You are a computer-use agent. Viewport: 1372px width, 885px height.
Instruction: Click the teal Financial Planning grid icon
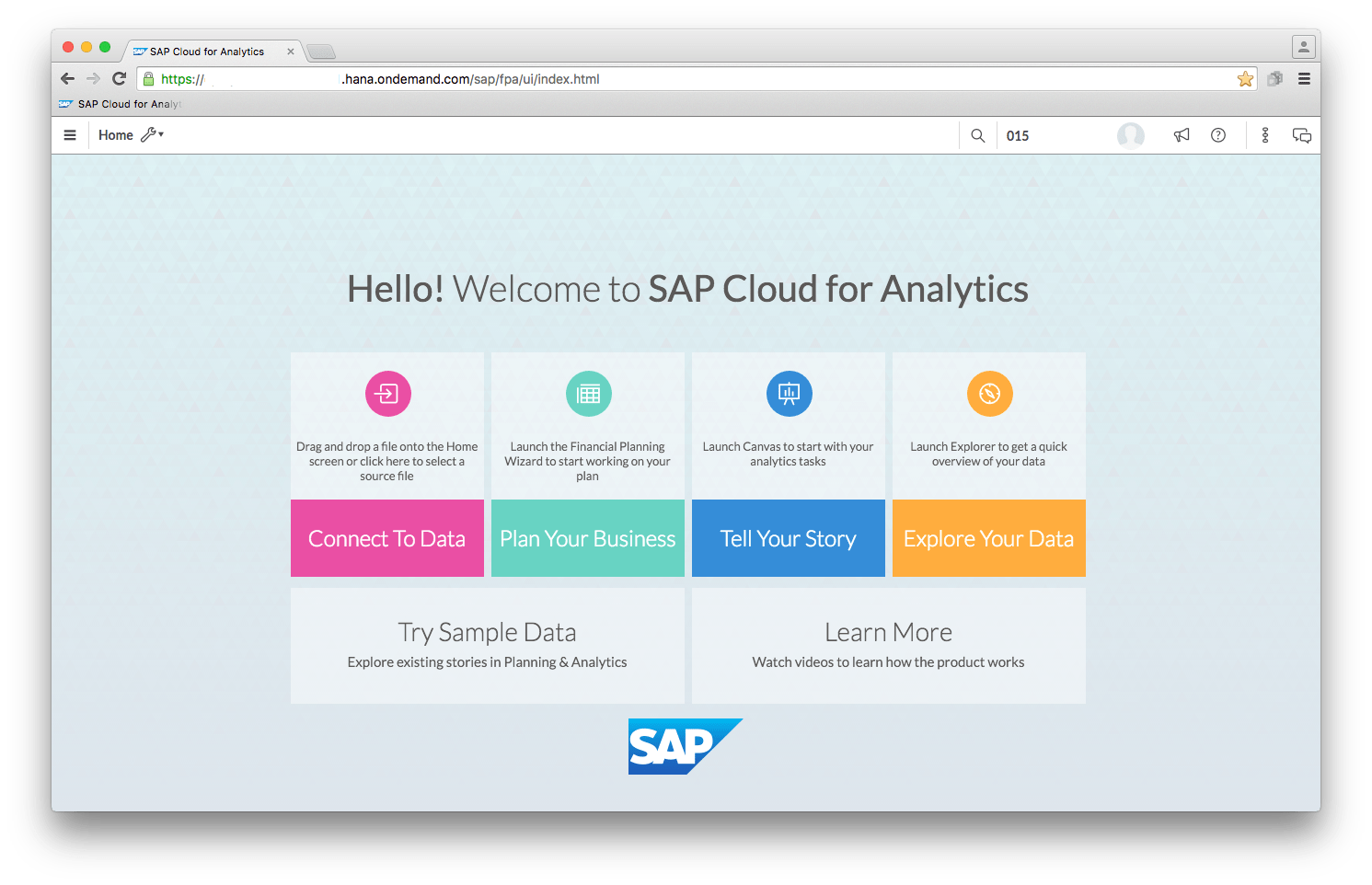pos(588,394)
